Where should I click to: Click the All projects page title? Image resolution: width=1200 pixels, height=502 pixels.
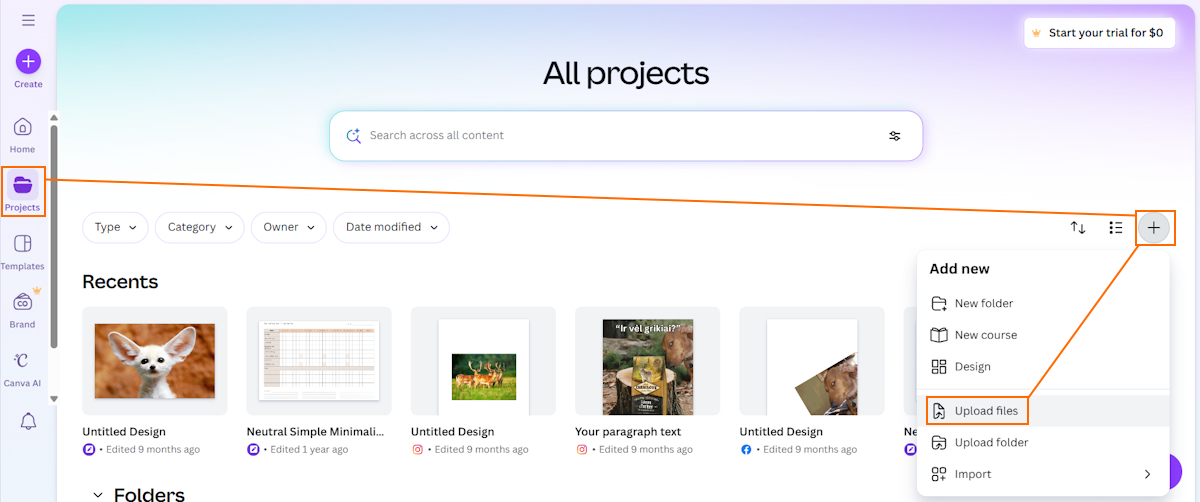626,73
